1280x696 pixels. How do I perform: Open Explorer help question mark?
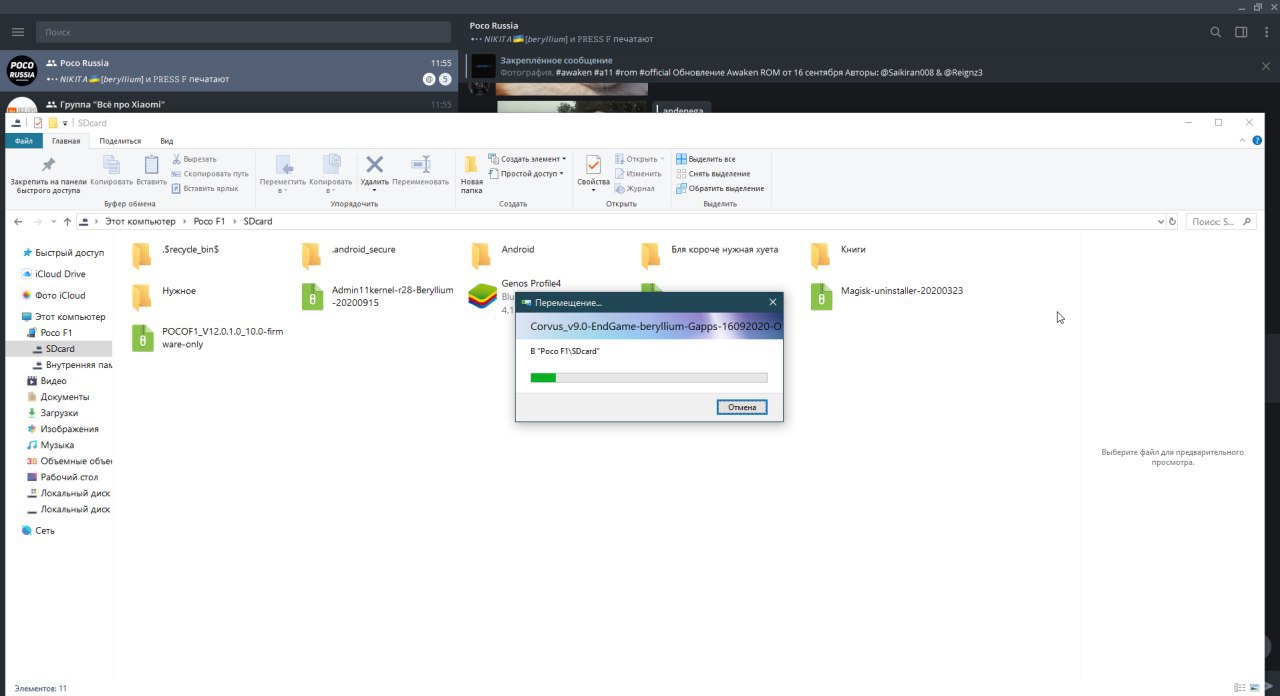(x=1258, y=141)
